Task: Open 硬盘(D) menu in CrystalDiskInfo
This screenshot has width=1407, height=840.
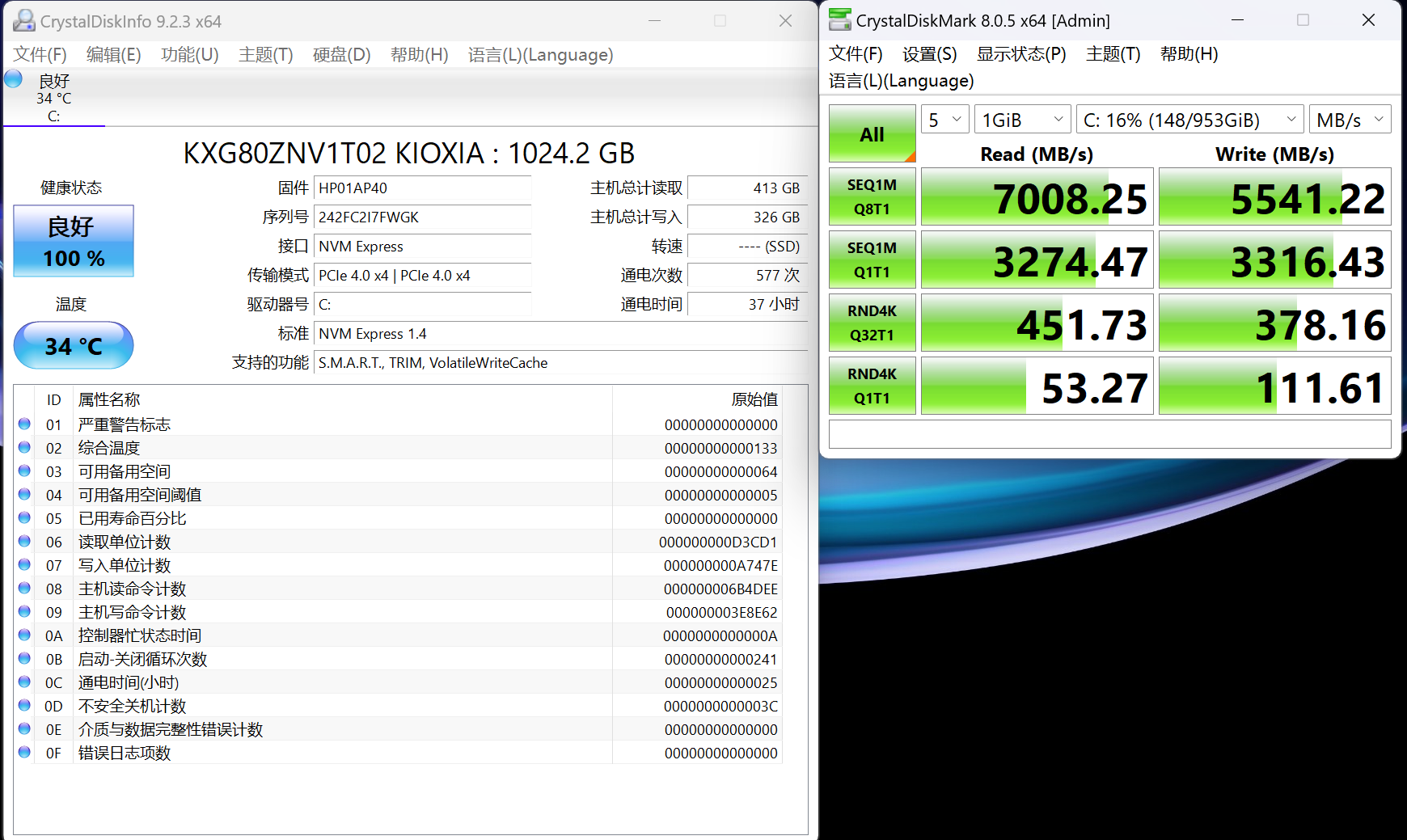Action: tap(342, 54)
